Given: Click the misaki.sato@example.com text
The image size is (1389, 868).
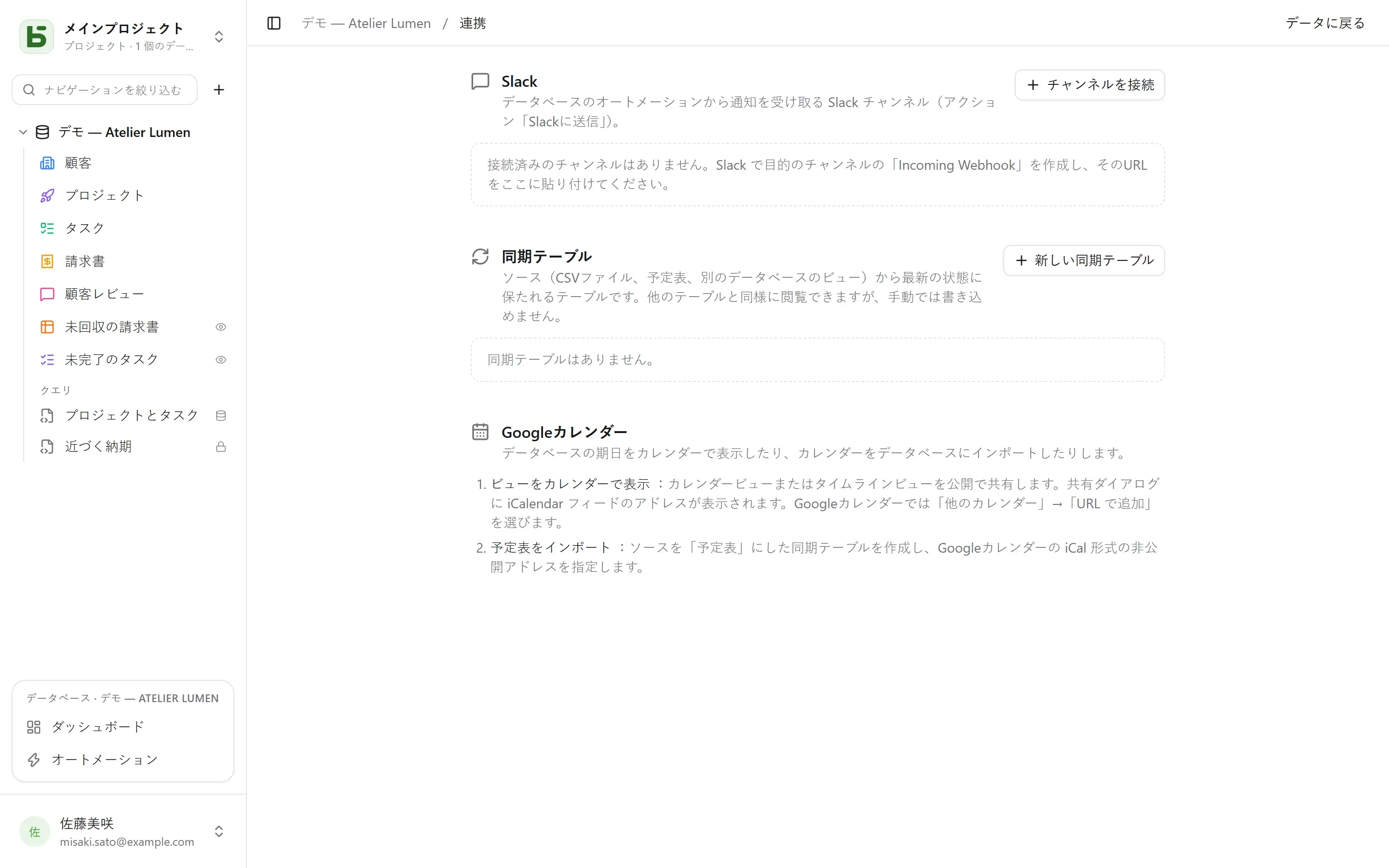Looking at the screenshot, I should pos(127,841).
